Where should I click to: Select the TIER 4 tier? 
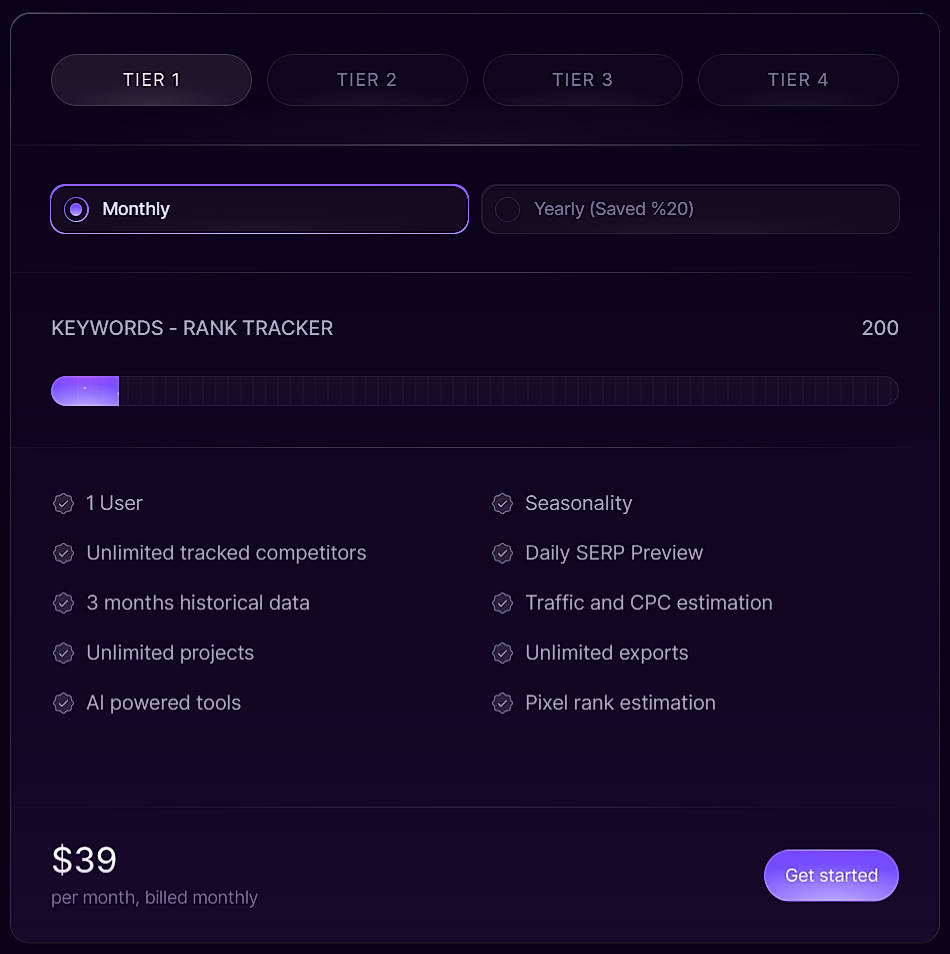pos(798,80)
